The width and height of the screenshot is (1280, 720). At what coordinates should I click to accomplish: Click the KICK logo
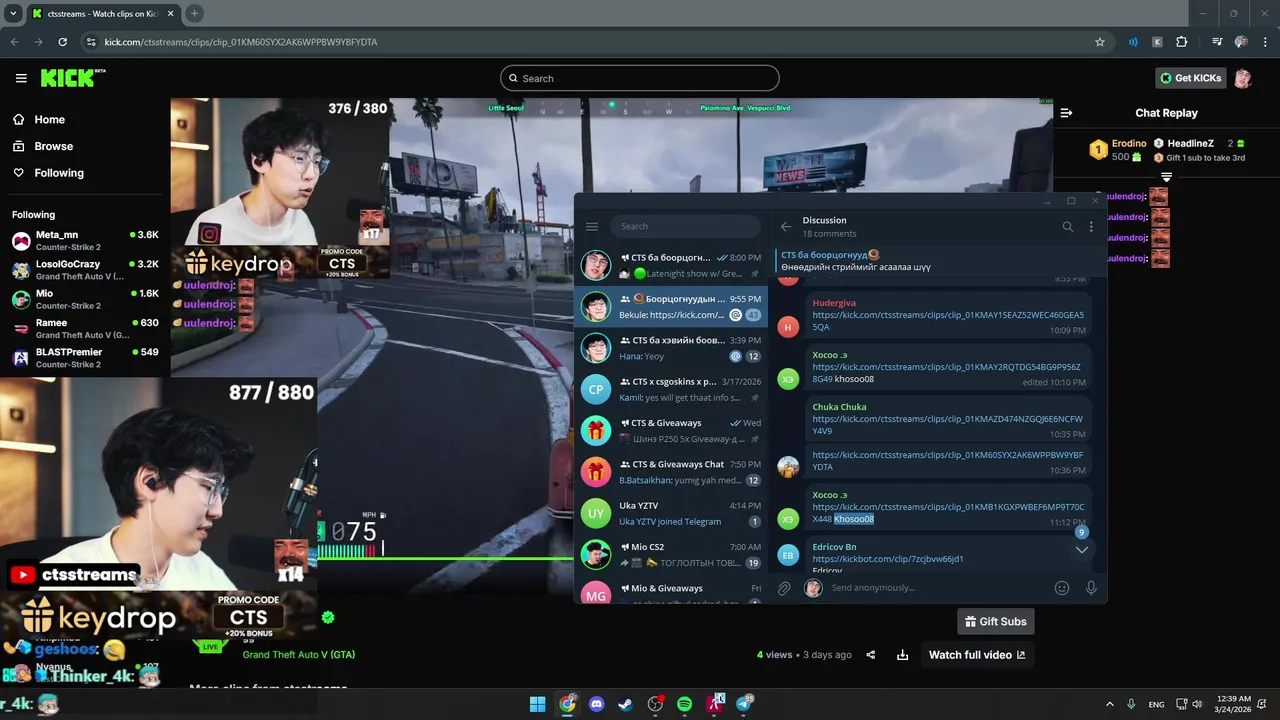[x=72, y=78]
